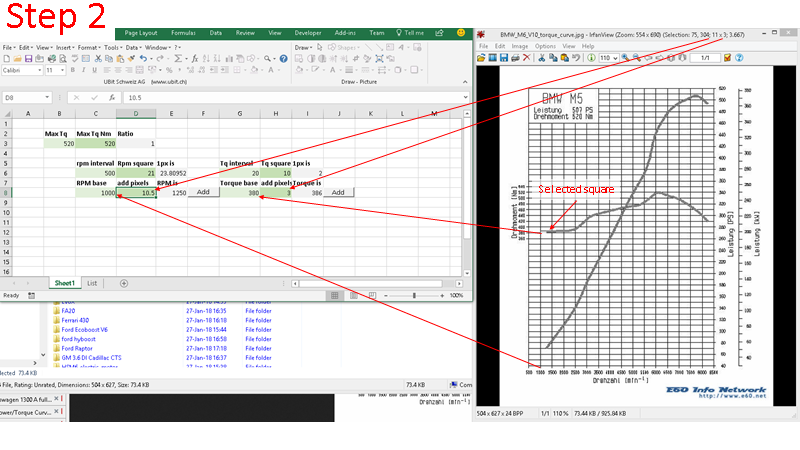Open the Developer ribbon tab
Viewport: 800px width, 450px height.
tap(308, 33)
